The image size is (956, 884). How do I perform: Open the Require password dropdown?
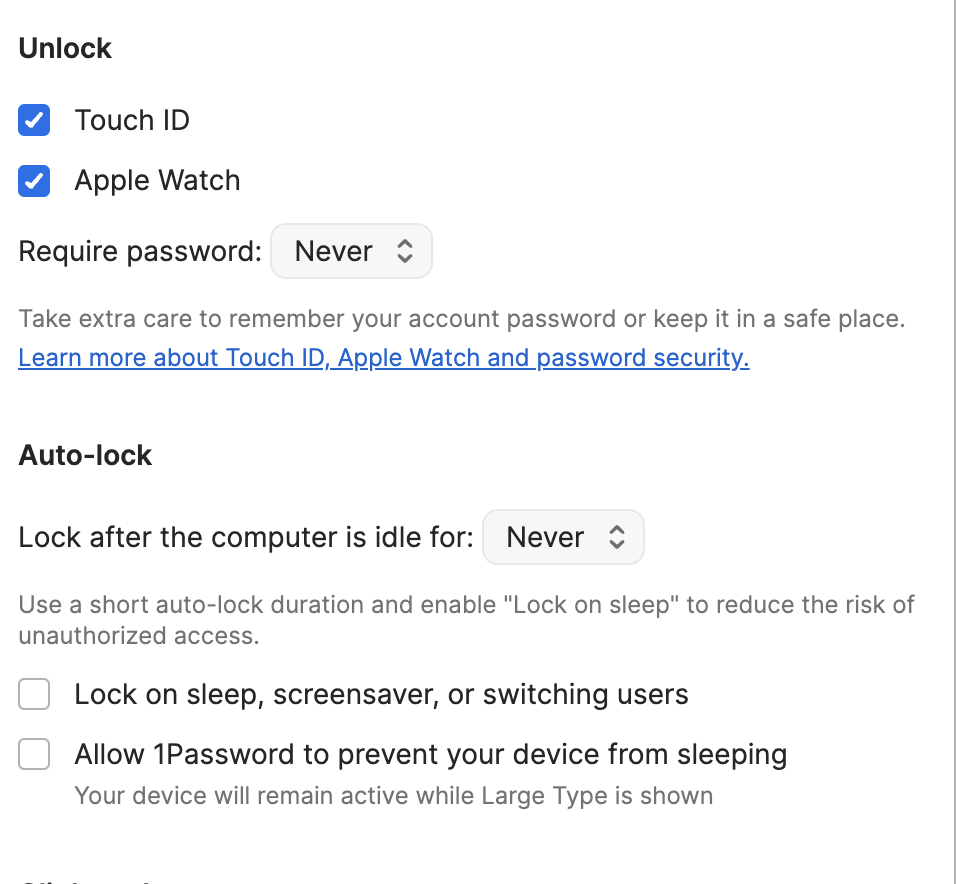click(x=351, y=251)
